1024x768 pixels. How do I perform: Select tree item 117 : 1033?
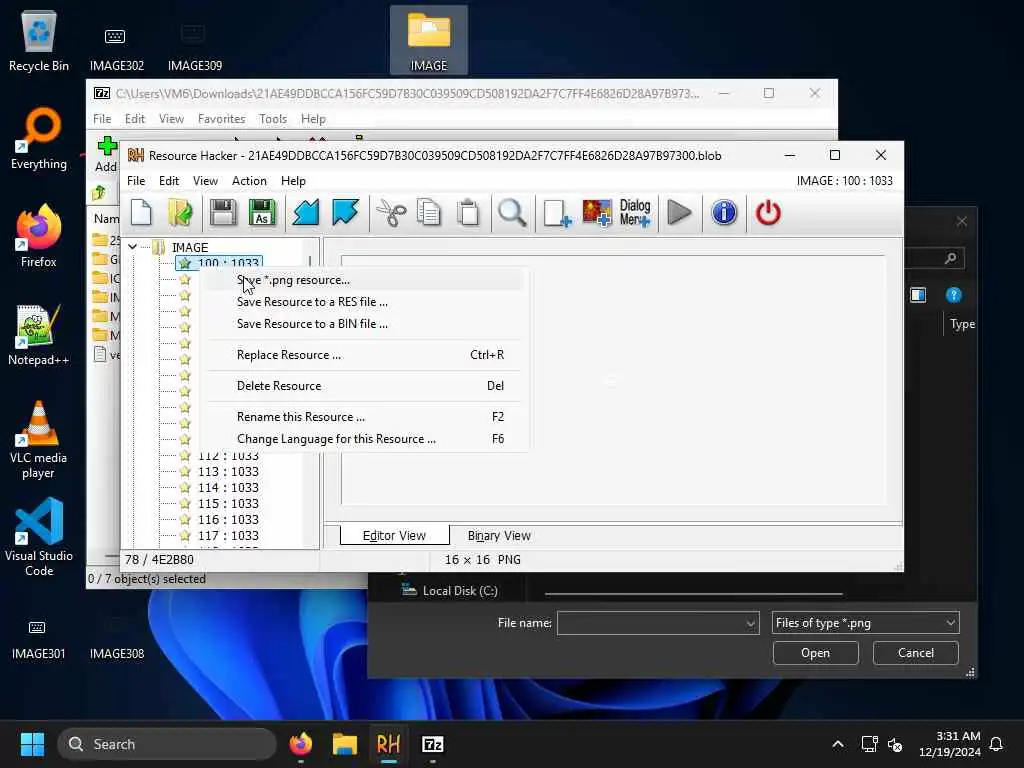[x=228, y=536]
